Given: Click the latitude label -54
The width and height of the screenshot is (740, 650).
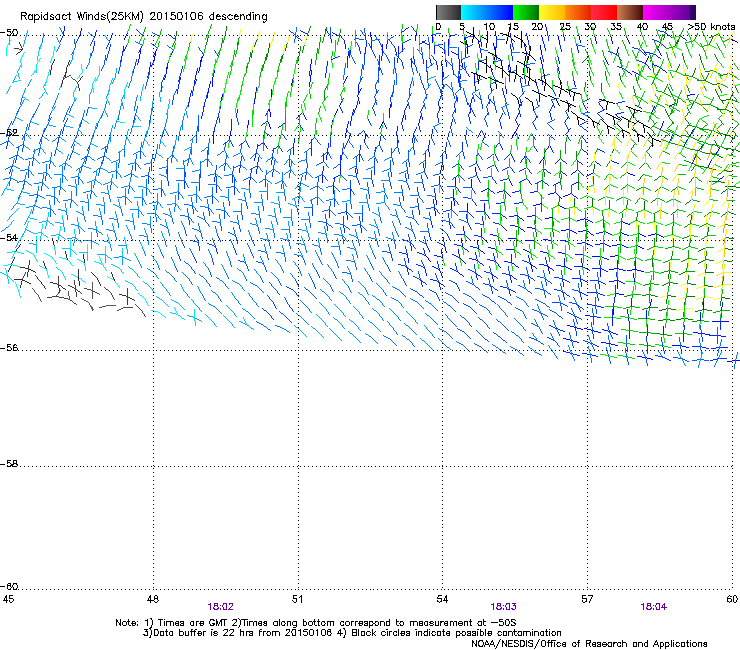Looking at the screenshot, I should (9, 237).
